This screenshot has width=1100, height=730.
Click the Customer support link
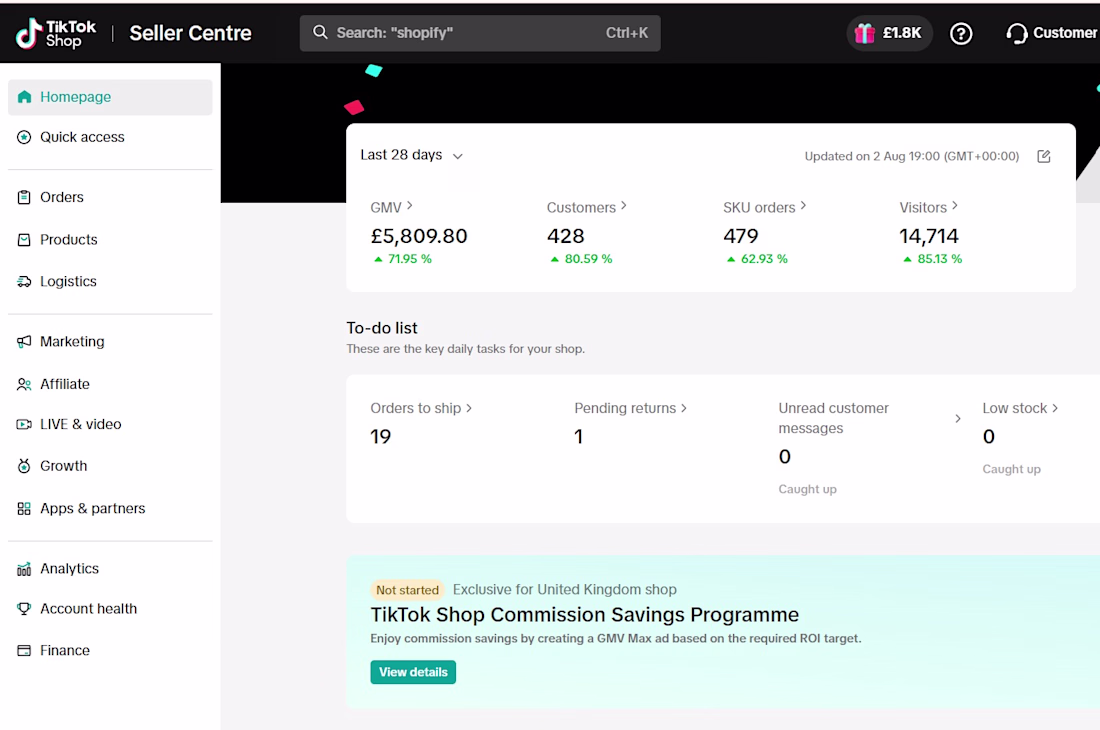pos(1052,33)
